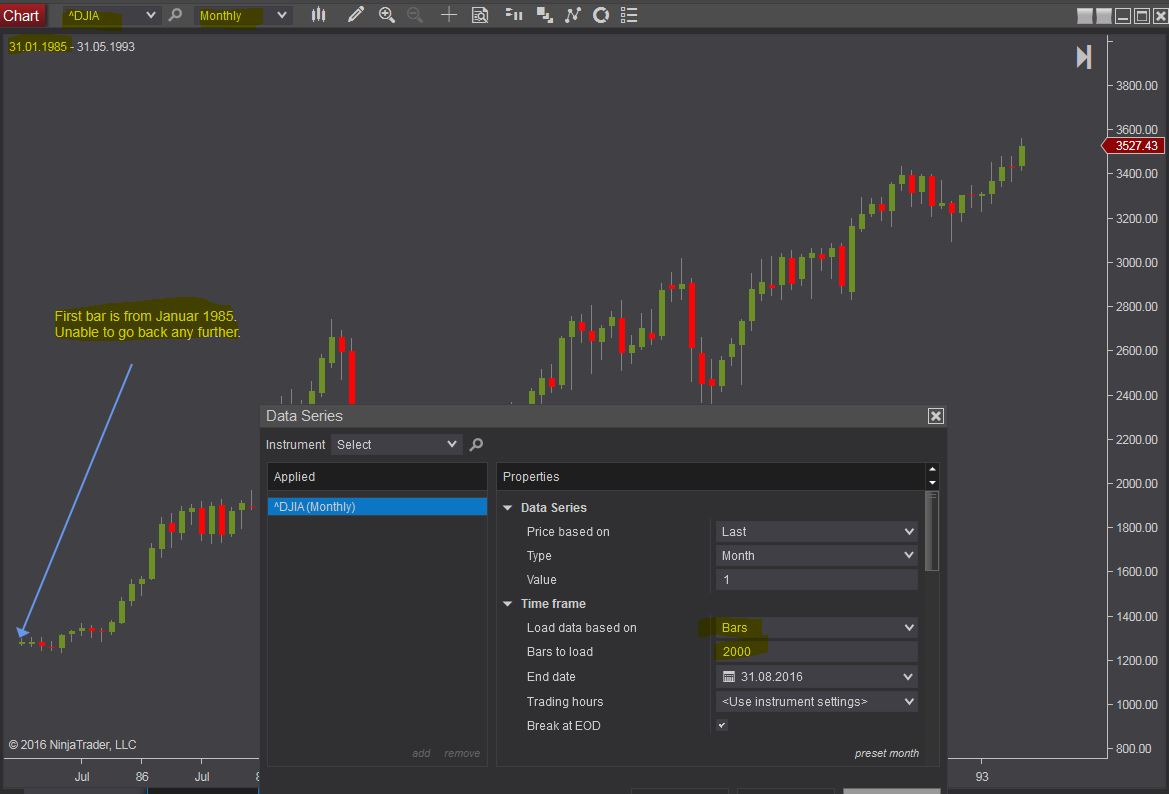Click the Bars to load field

point(816,652)
